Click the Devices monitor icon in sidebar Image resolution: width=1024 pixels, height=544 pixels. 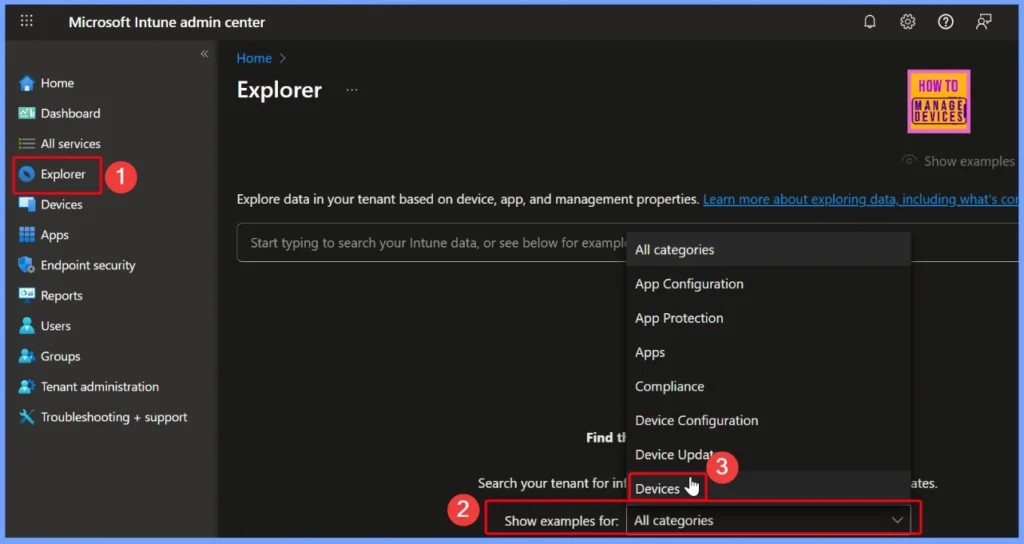27,204
